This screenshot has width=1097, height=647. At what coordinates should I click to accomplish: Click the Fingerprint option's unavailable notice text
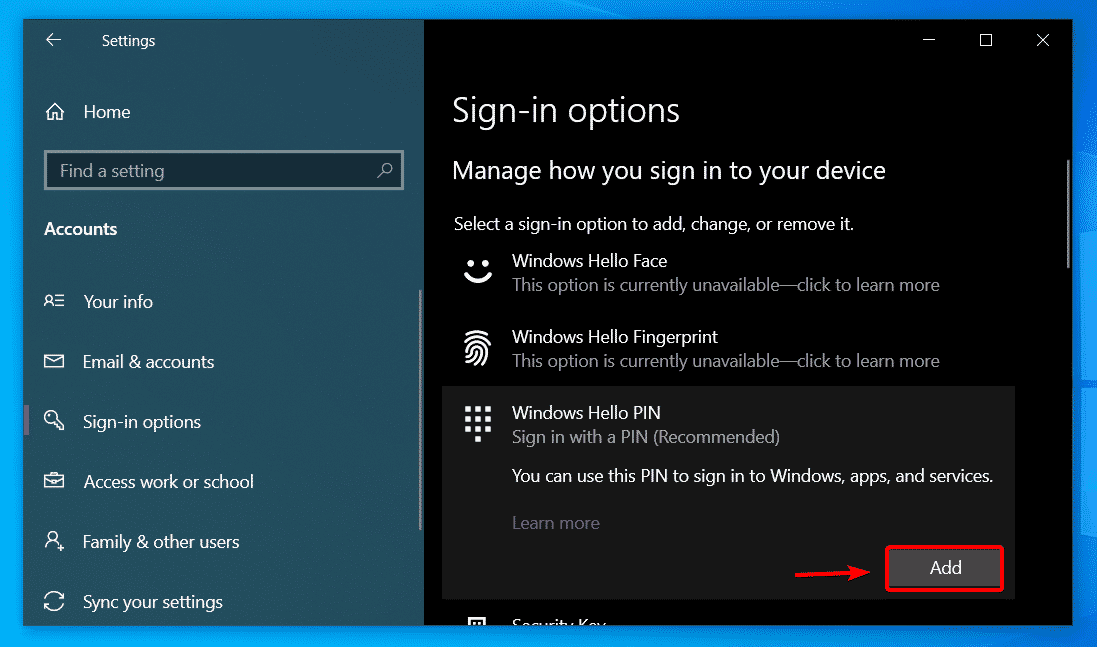click(x=726, y=361)
